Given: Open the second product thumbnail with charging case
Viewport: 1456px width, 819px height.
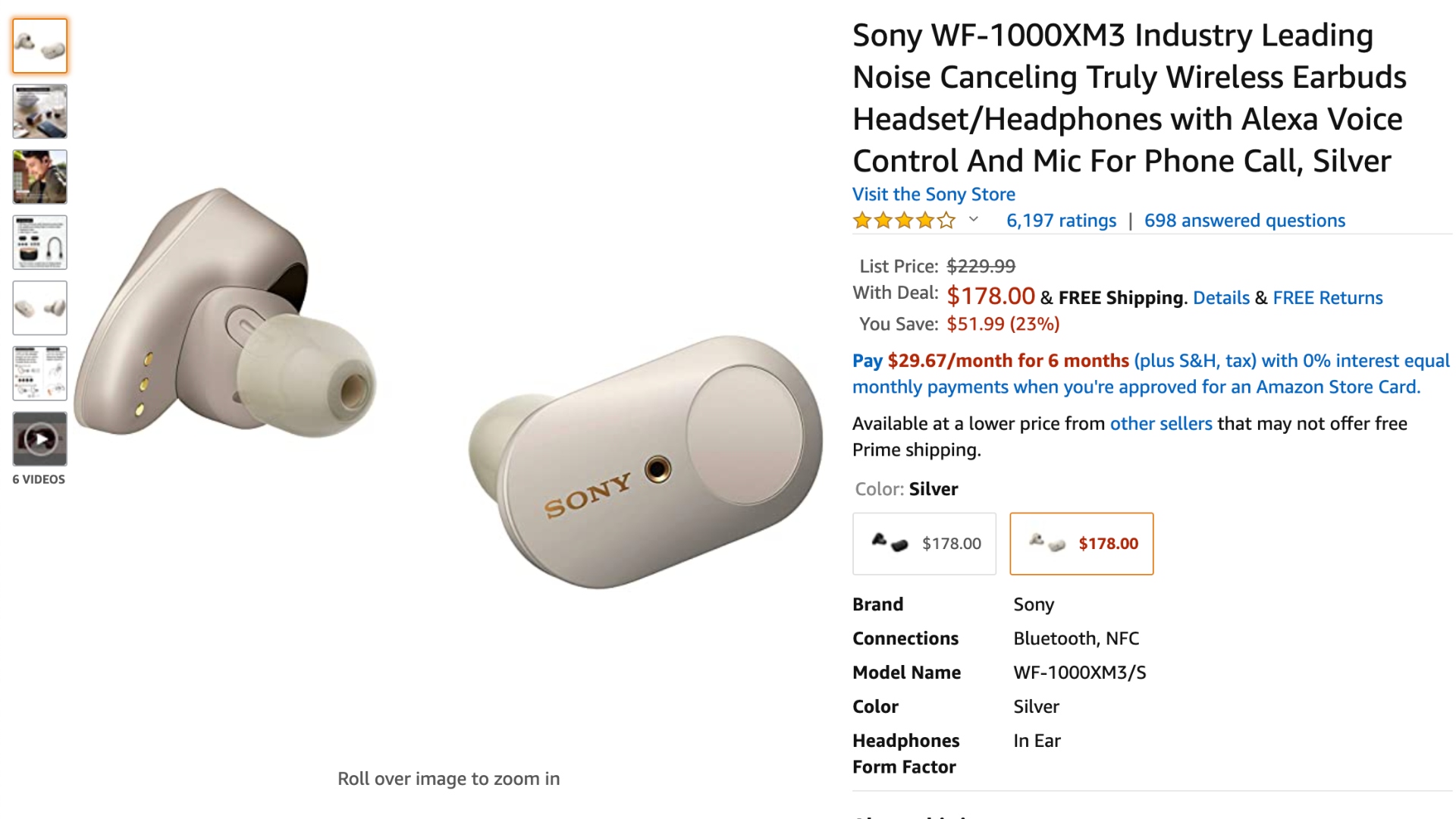Looking at the screenshot, I should coord(40,111).
